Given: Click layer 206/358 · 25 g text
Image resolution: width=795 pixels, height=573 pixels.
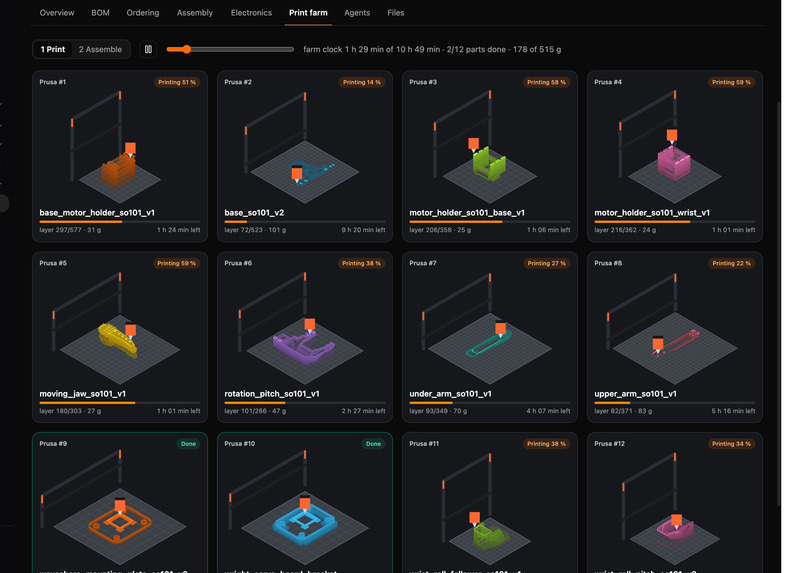Looking at the screenshot, I should tap(440, 230).
